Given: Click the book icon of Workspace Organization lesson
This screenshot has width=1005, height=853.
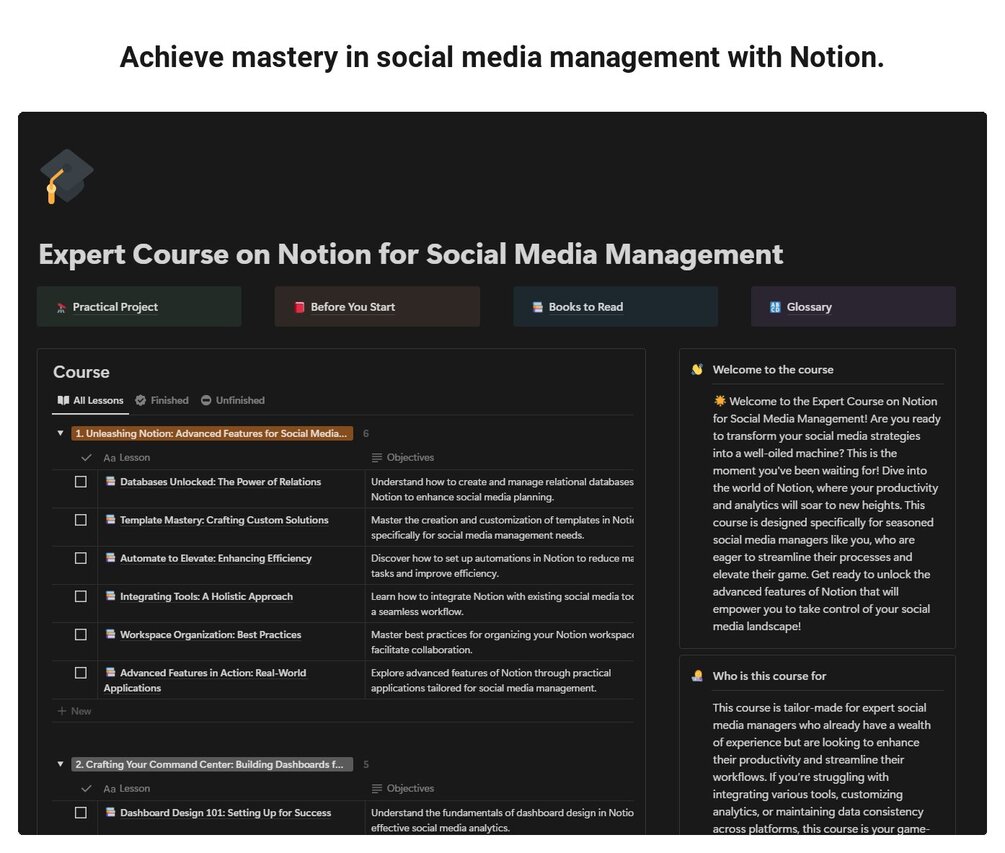Looking at the screenshot, I should point(111,634).
